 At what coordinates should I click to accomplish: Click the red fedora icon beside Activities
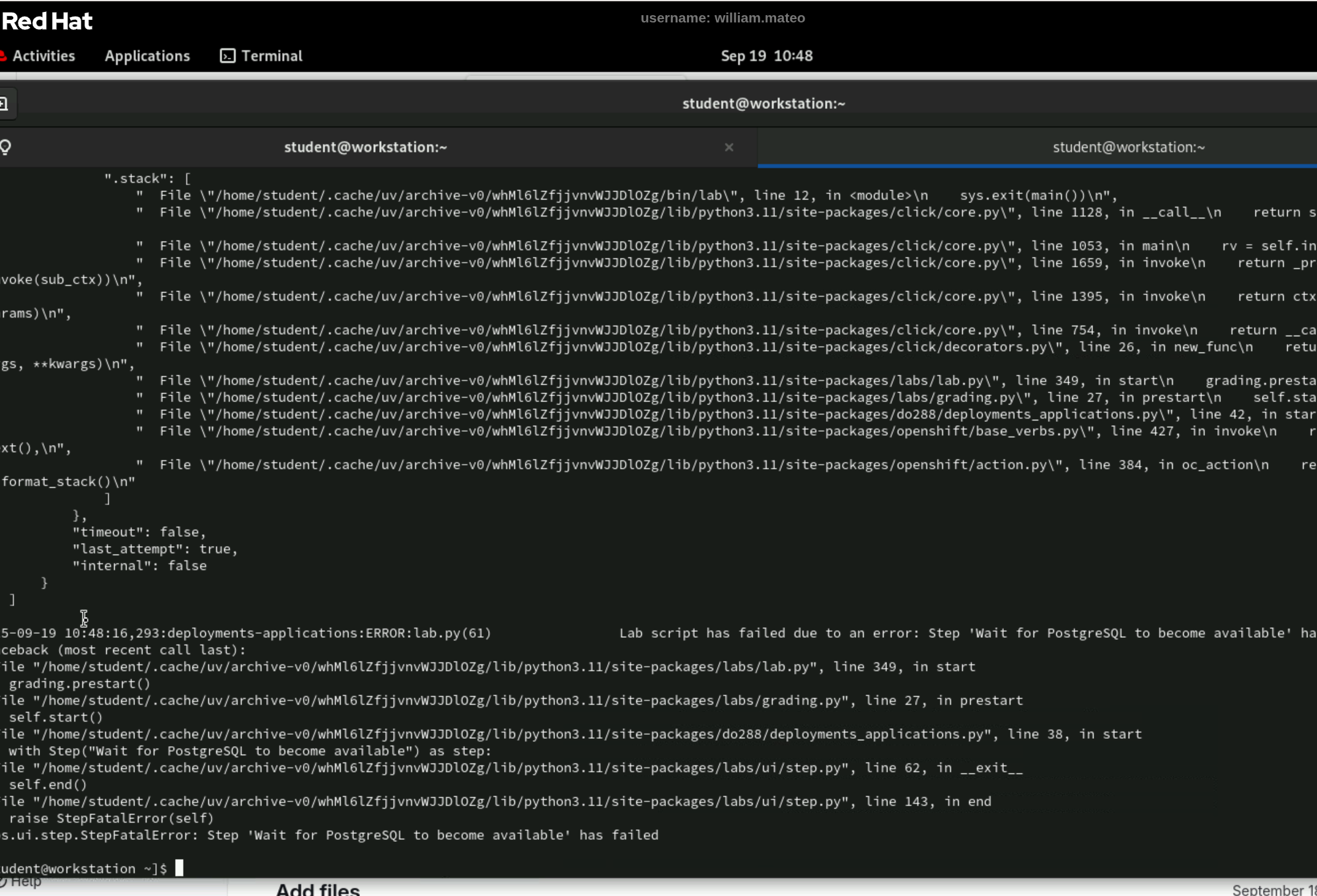pyautogui.click(x=3, y=56)
